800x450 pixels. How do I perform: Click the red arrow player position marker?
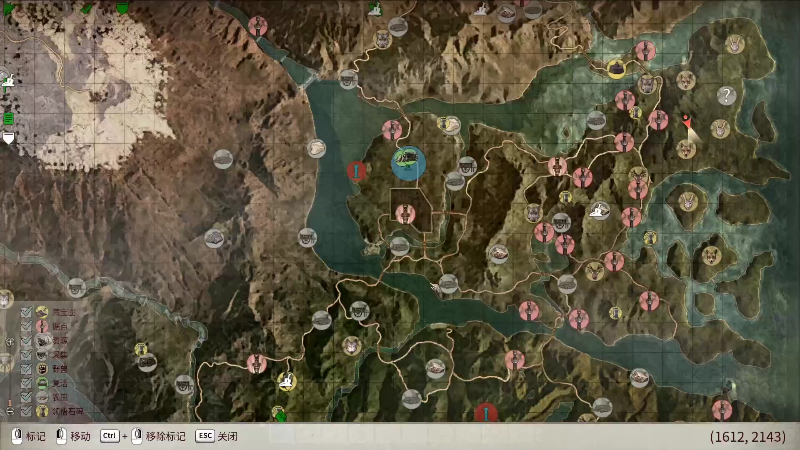[x=687, y=123]
